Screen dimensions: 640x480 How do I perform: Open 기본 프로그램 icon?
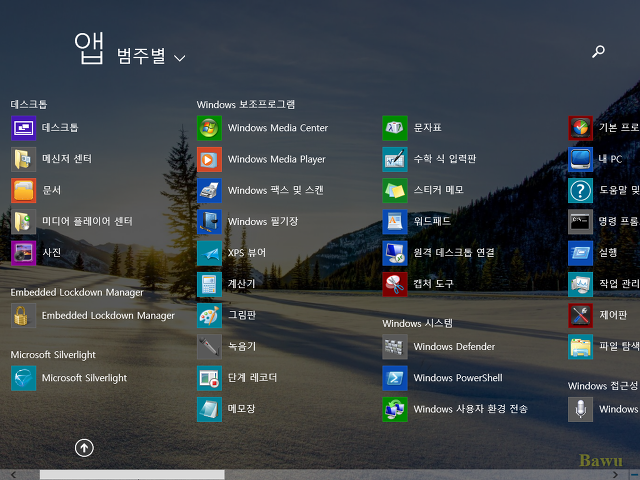click(580, 128)
